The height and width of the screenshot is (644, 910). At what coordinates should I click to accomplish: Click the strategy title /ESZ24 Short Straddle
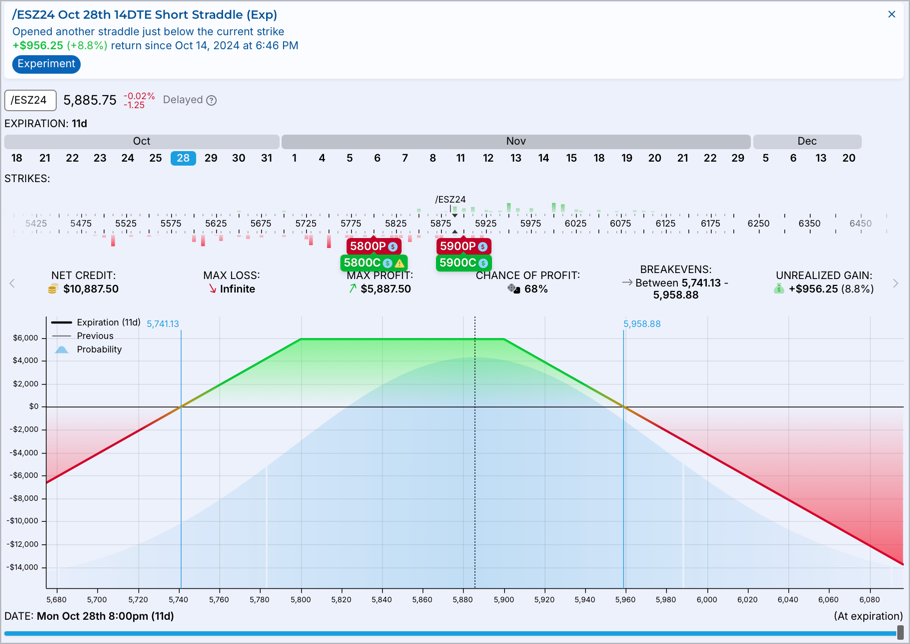(145, 15)
